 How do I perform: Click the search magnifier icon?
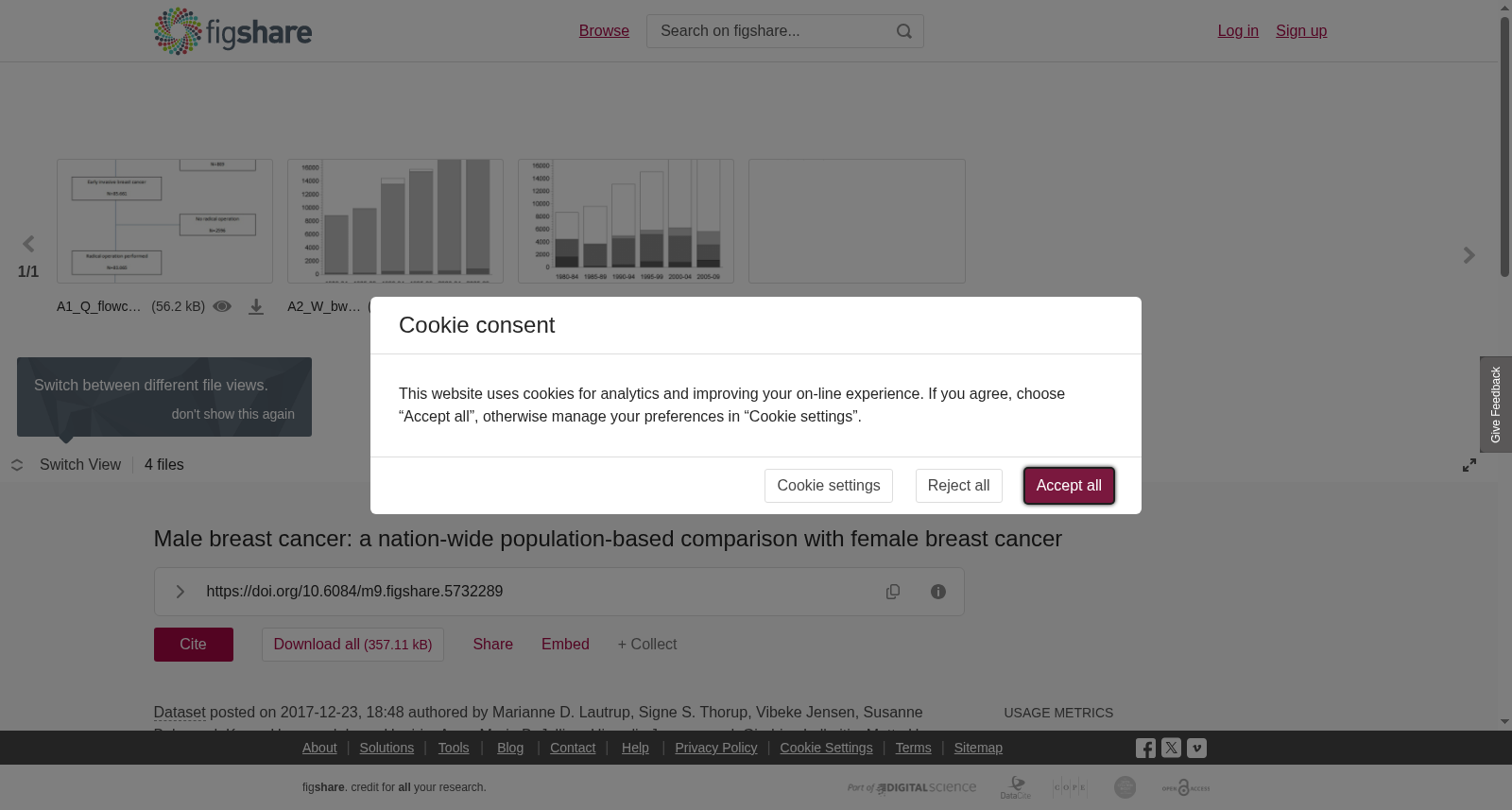point(904,31)
